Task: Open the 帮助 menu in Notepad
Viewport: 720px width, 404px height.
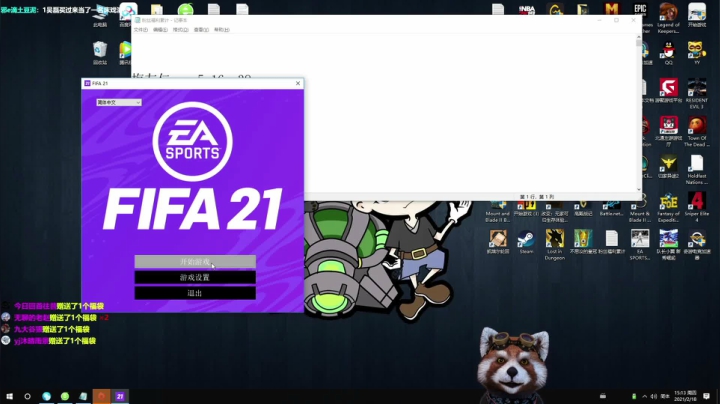Action: coord(222,30)
